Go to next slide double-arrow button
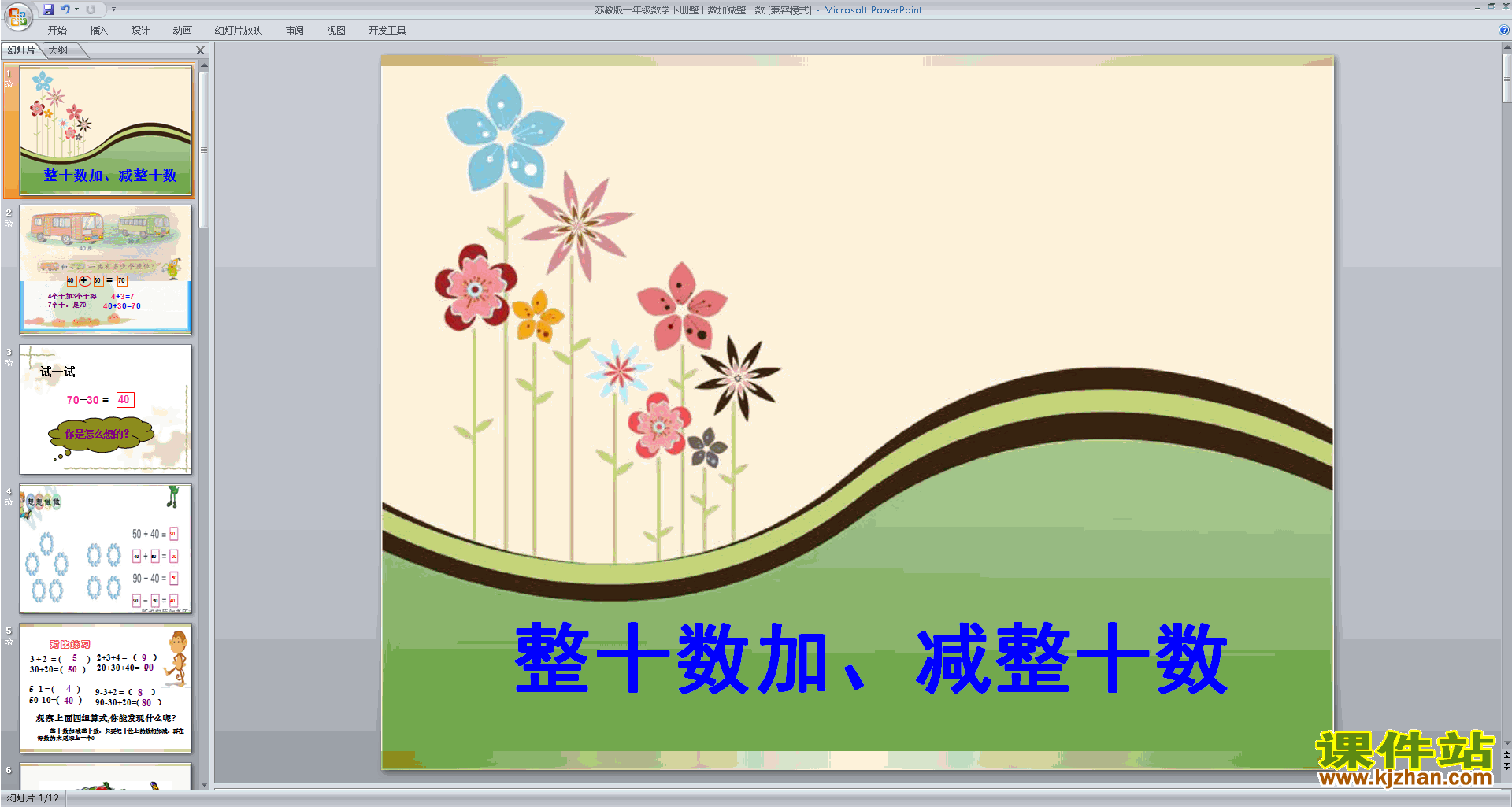Image resolution: width=1512 pixels, height=807 pixels. (x=1506, y=766)
